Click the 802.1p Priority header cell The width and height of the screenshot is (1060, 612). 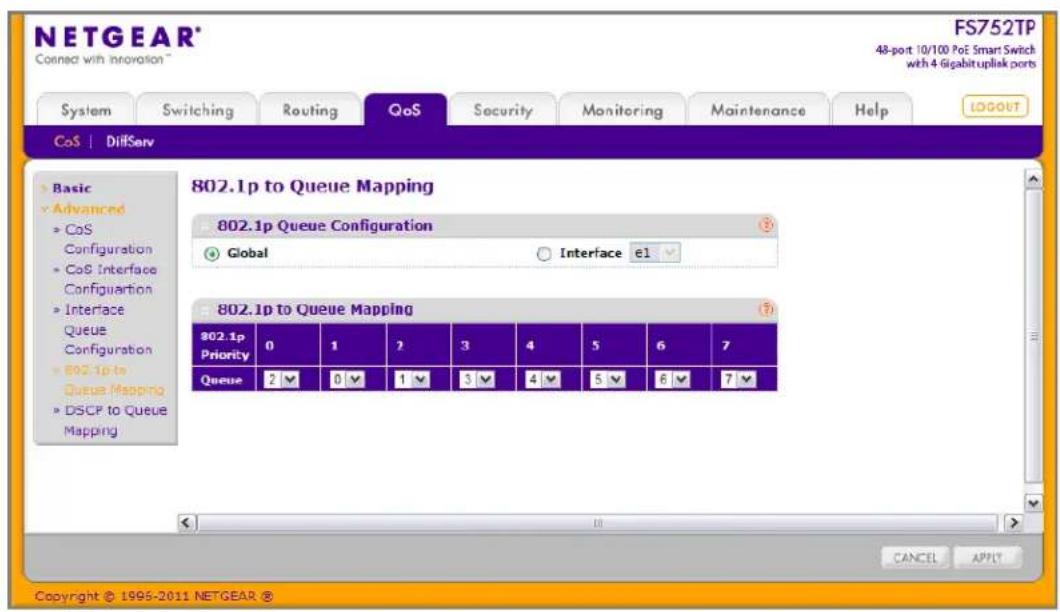[x=224, y=345]
